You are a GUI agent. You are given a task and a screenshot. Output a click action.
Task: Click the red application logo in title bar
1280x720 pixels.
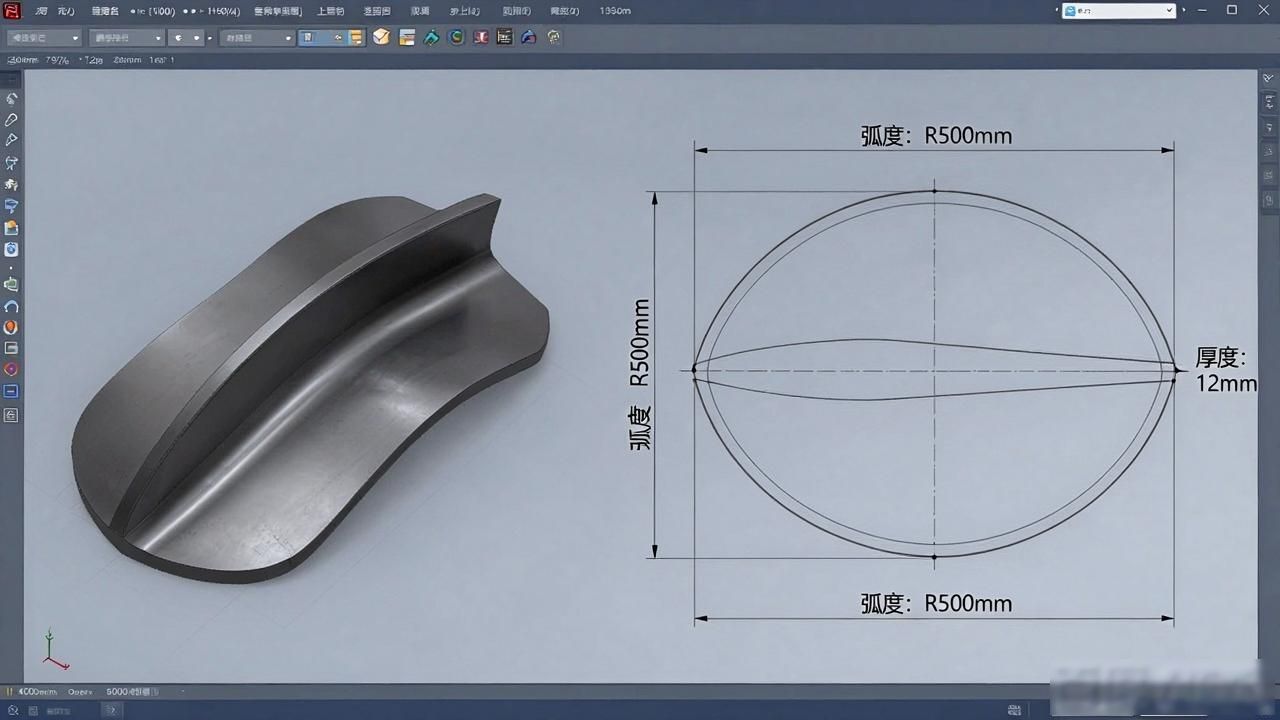coord(12,11)
